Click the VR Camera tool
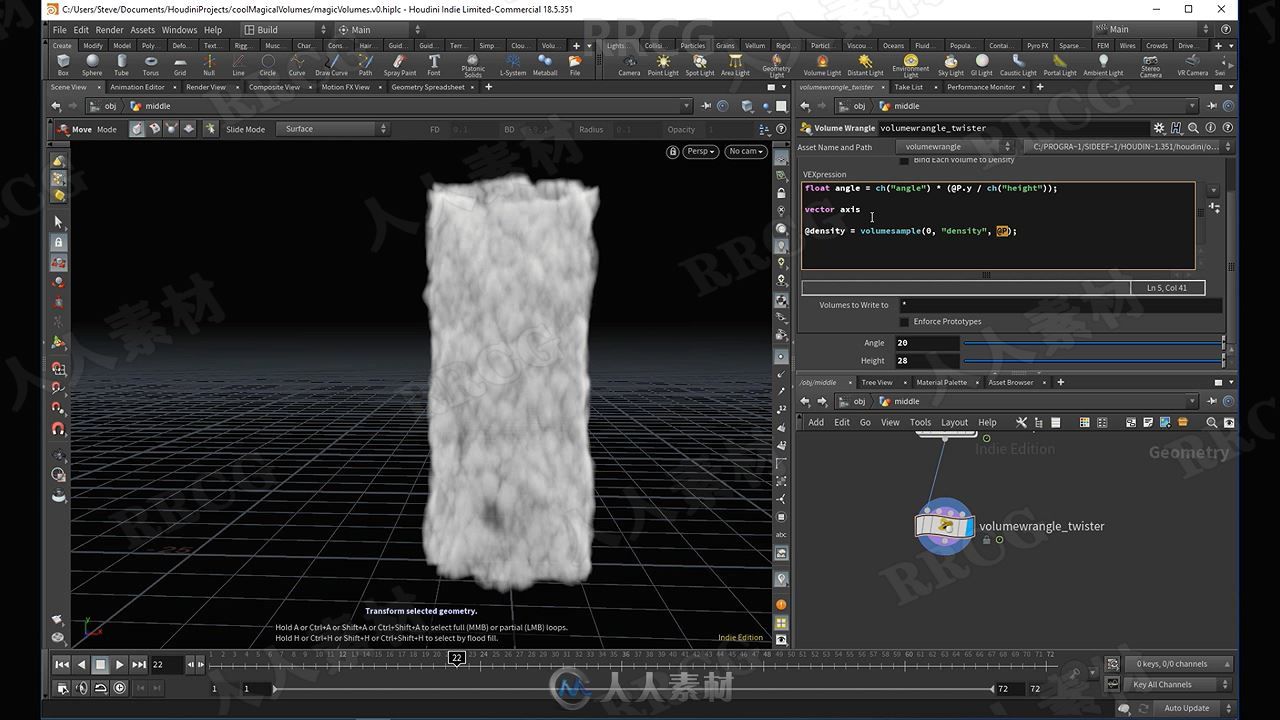Screen dimensions: 1280x720 [x=1193, y=65]
